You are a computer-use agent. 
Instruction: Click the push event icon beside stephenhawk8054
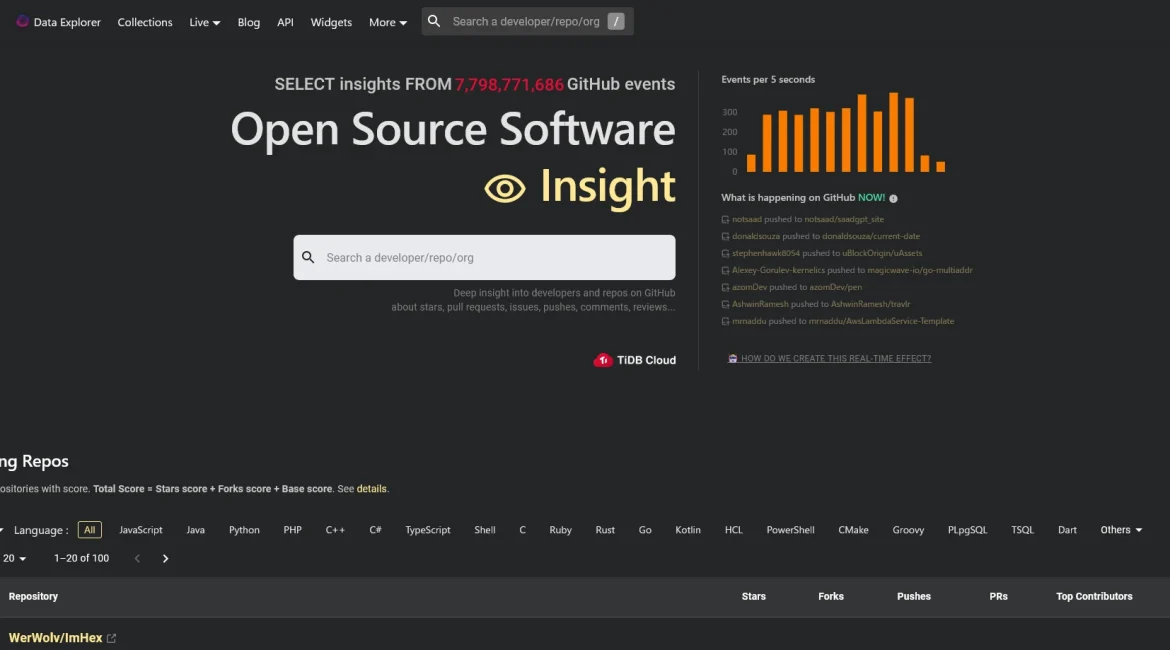click(725, 254)
